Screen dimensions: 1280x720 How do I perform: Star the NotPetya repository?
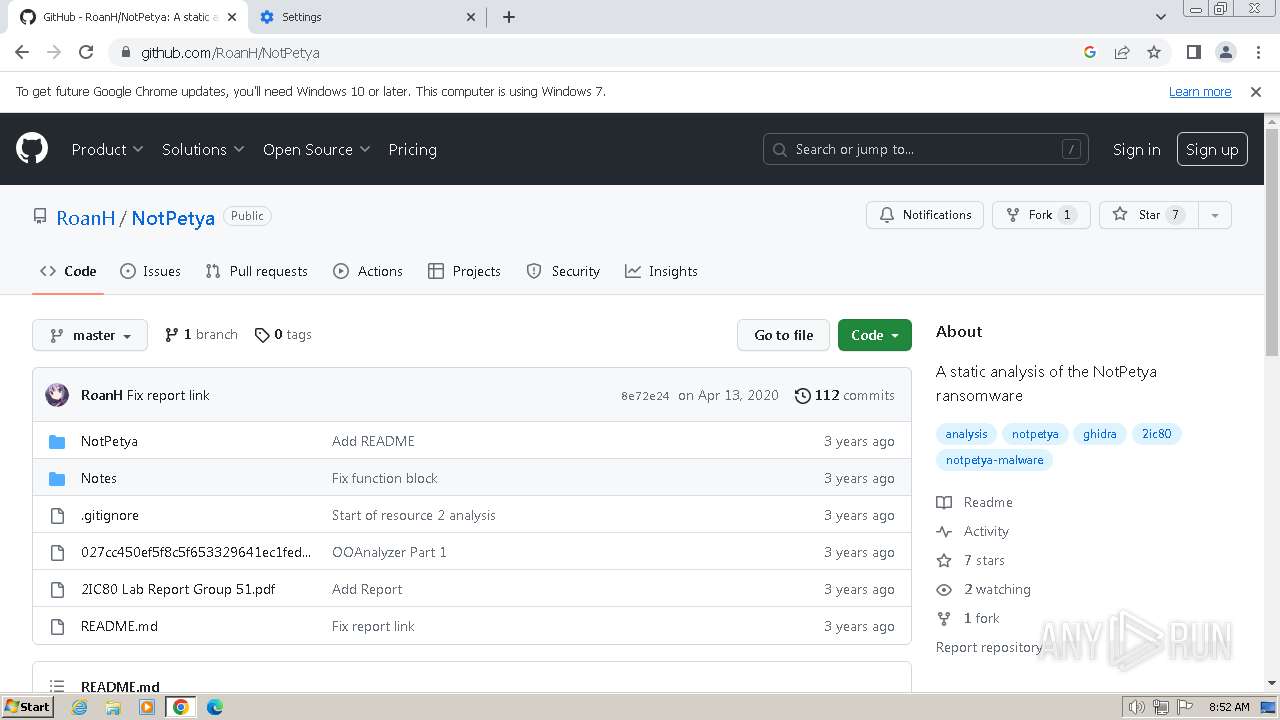click(1148, 215)
